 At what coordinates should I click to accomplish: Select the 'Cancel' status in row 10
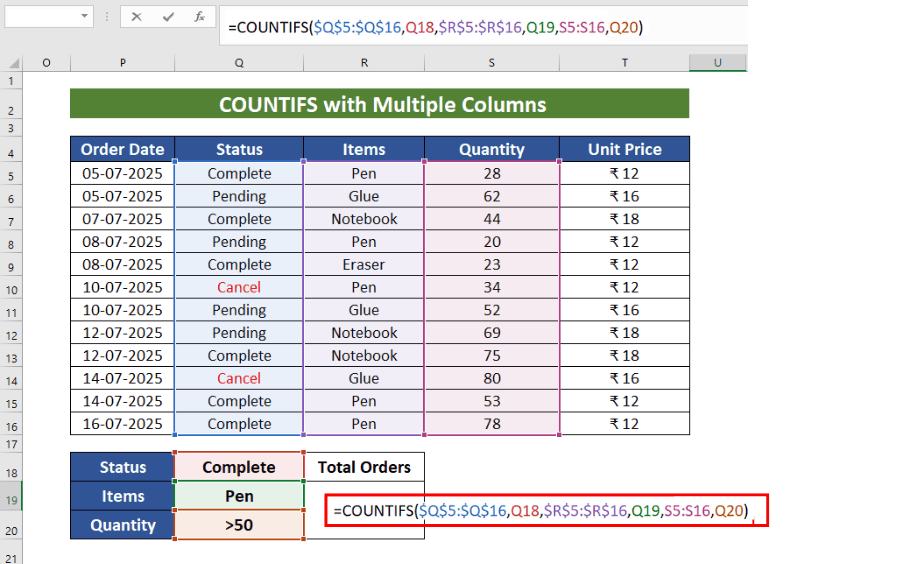tap(239, 287)
